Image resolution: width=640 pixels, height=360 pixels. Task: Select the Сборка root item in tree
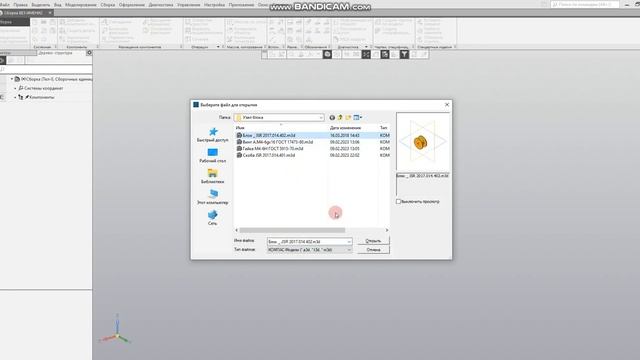coord(56,79)
